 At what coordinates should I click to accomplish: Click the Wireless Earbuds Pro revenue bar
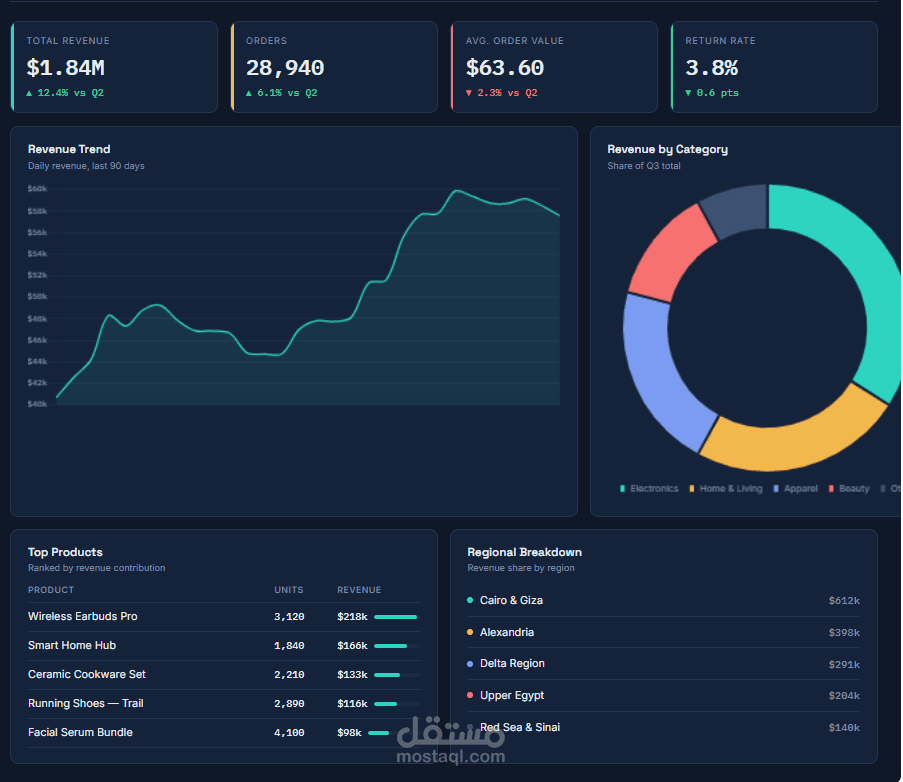[396, 617]
